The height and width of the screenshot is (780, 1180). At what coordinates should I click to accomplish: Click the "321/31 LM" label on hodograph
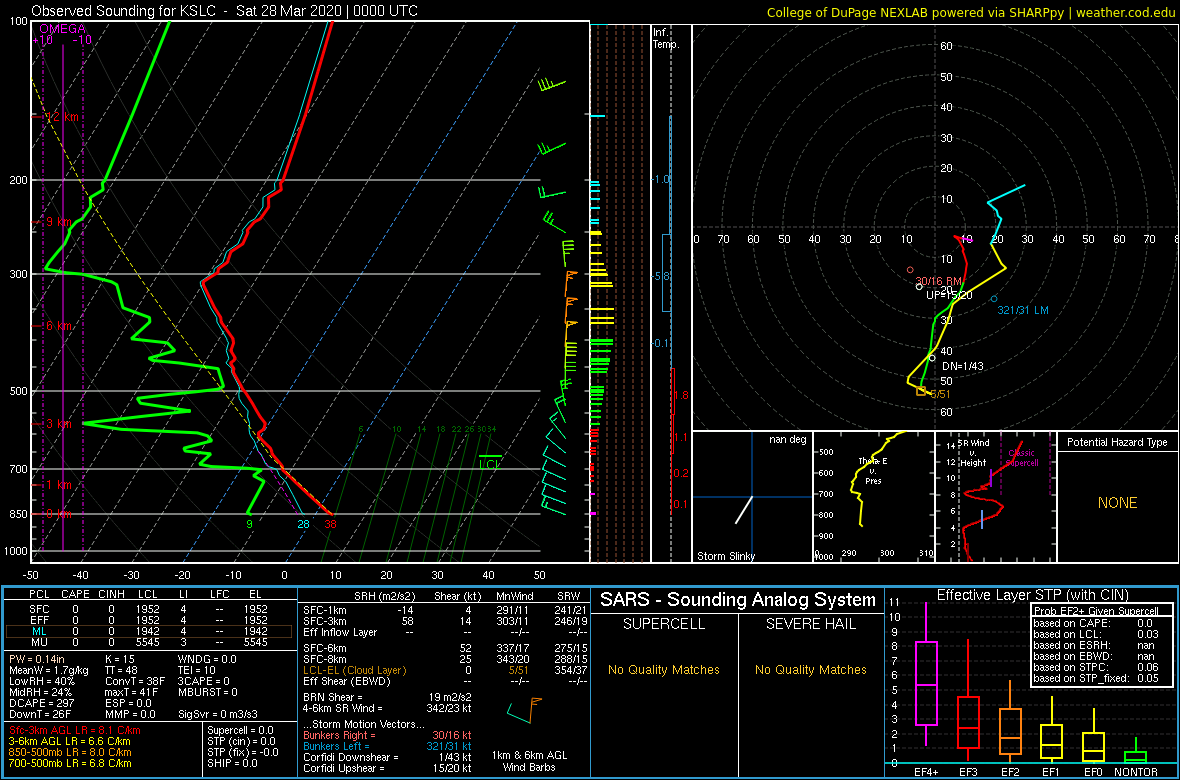[1023, 310]
